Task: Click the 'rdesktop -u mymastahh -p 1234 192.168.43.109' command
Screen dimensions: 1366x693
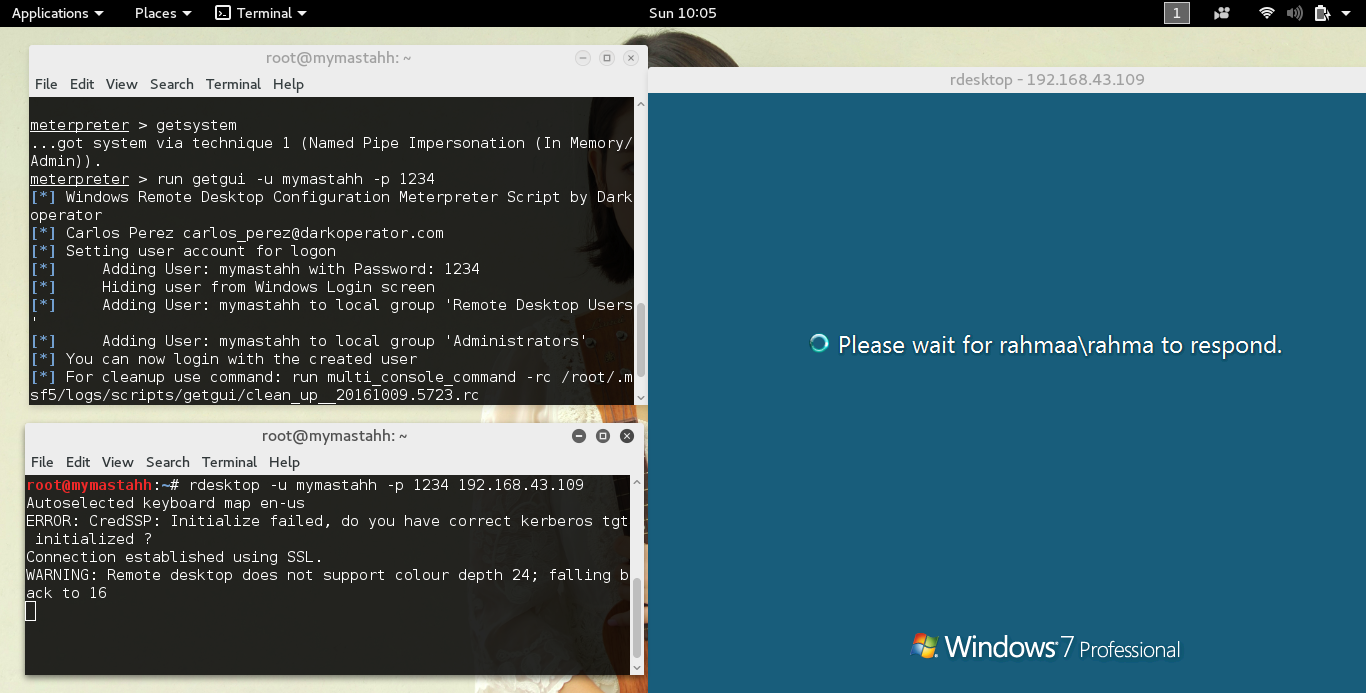Action: 386,485
